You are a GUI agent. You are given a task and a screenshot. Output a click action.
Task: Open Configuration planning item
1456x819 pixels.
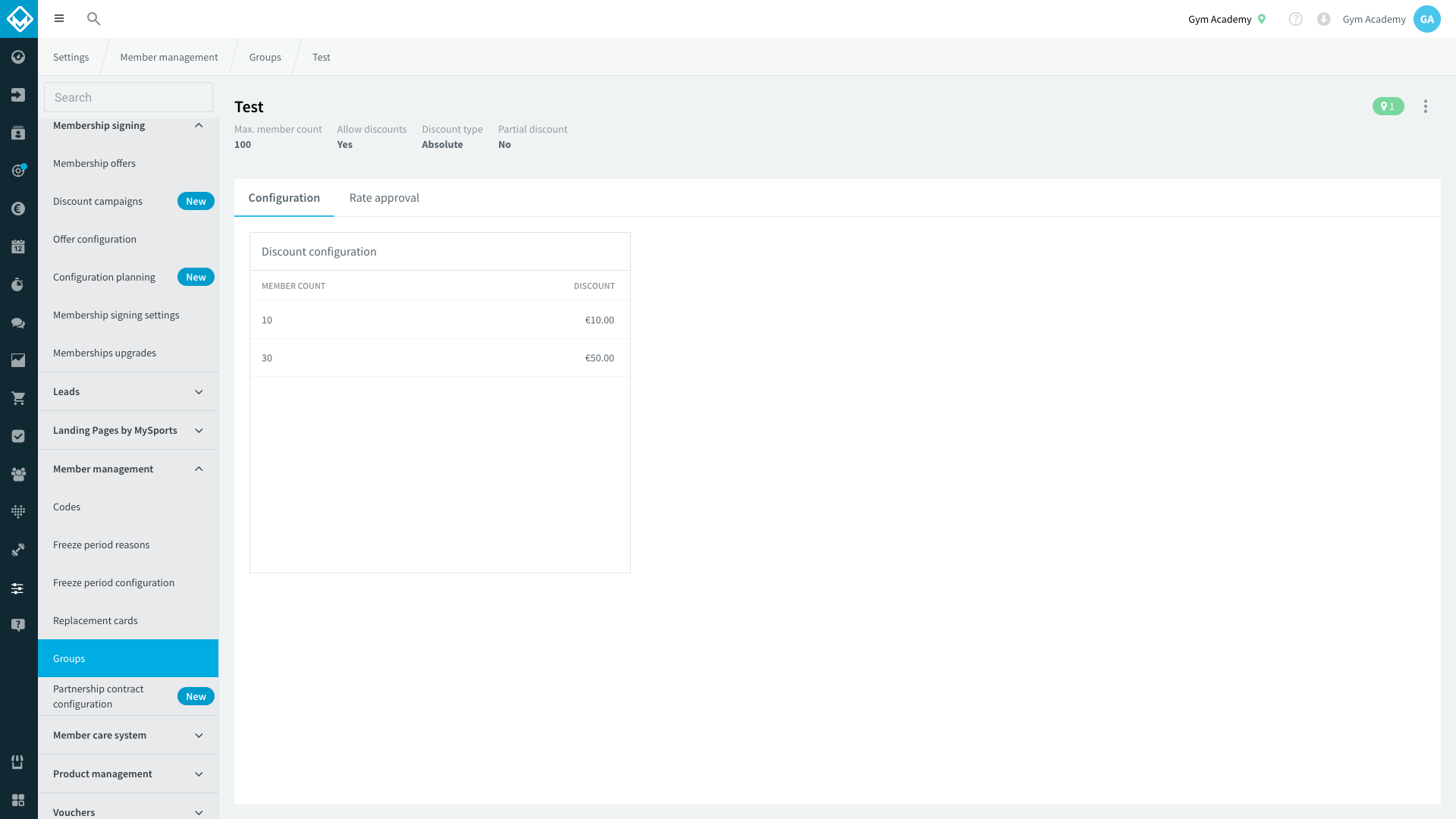[x=128, y=277]
